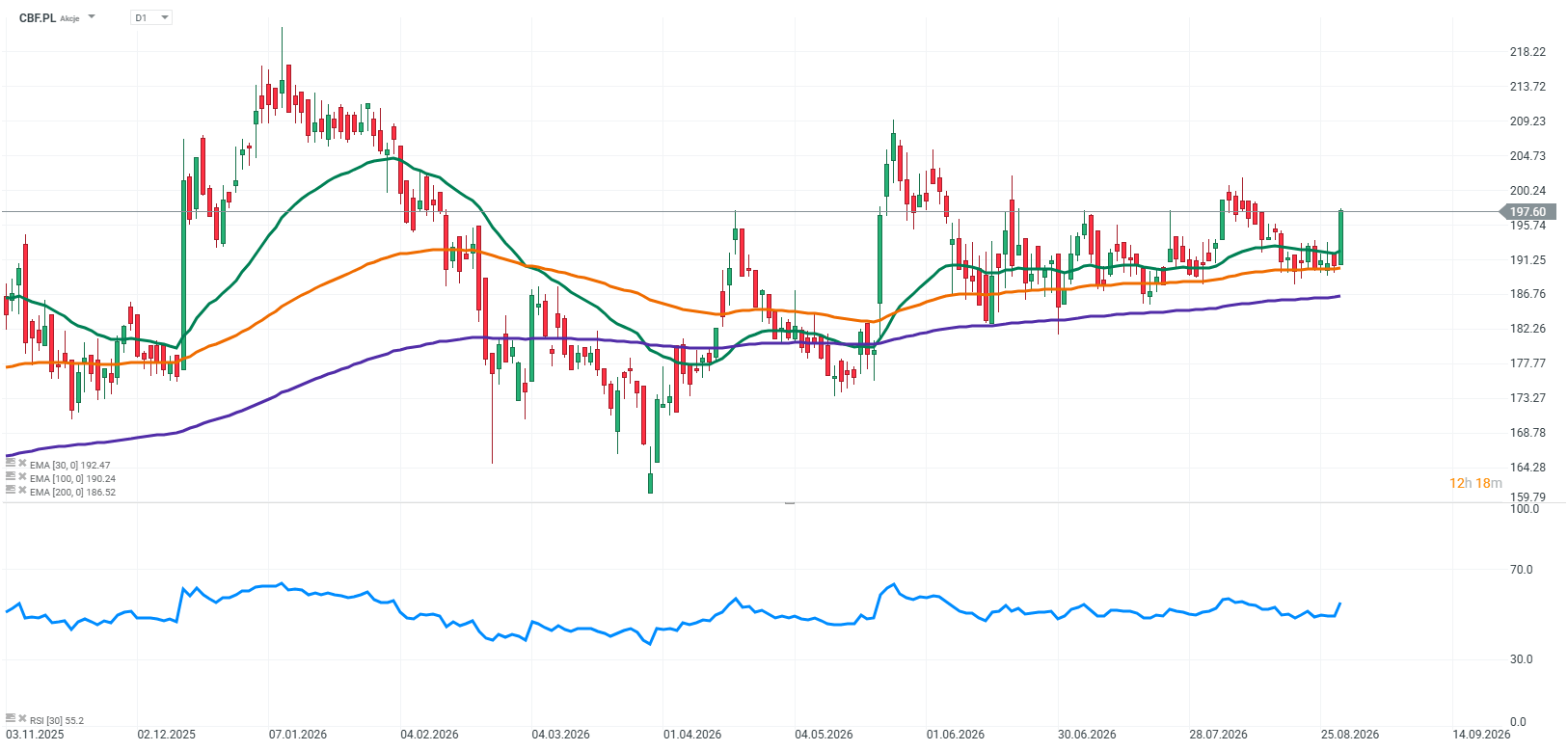Click the CBF.PL ticker name

click(38, 17)
